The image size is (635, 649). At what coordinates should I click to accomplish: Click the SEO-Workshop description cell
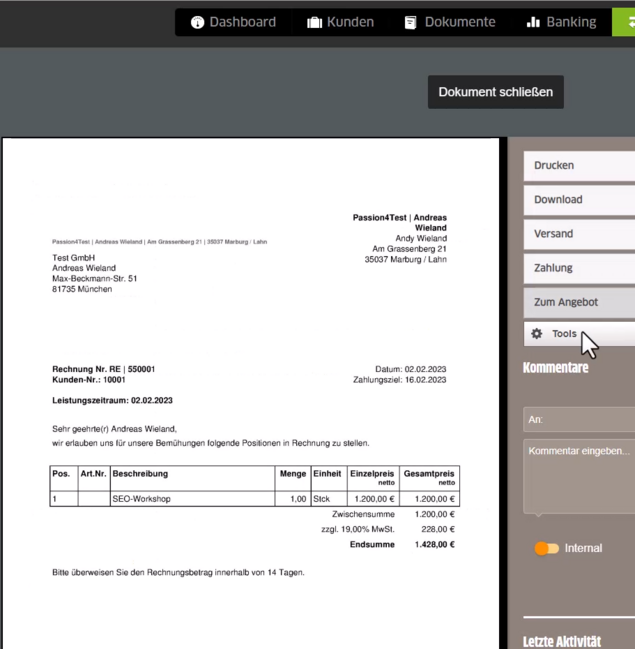[192, 499]
